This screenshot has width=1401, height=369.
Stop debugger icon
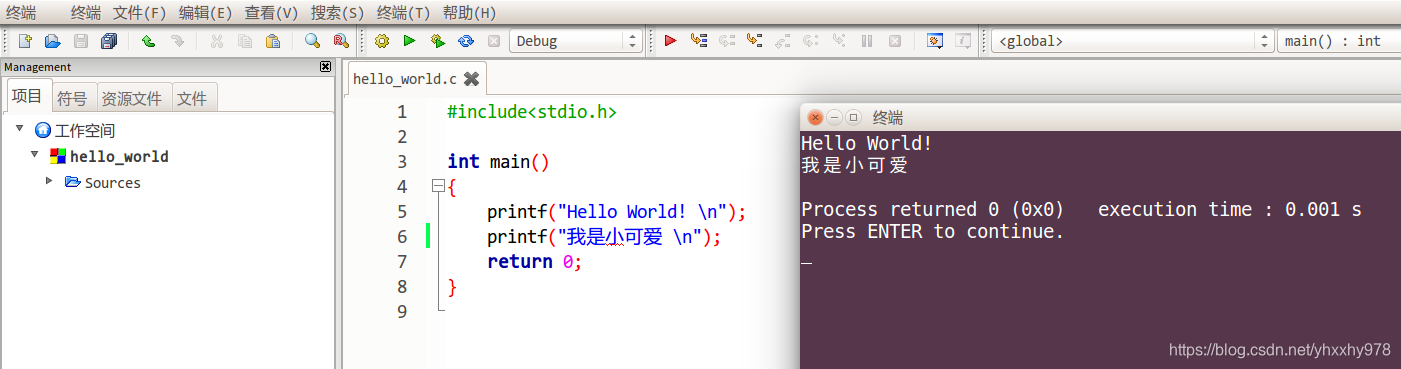click(x=895, y=41)
